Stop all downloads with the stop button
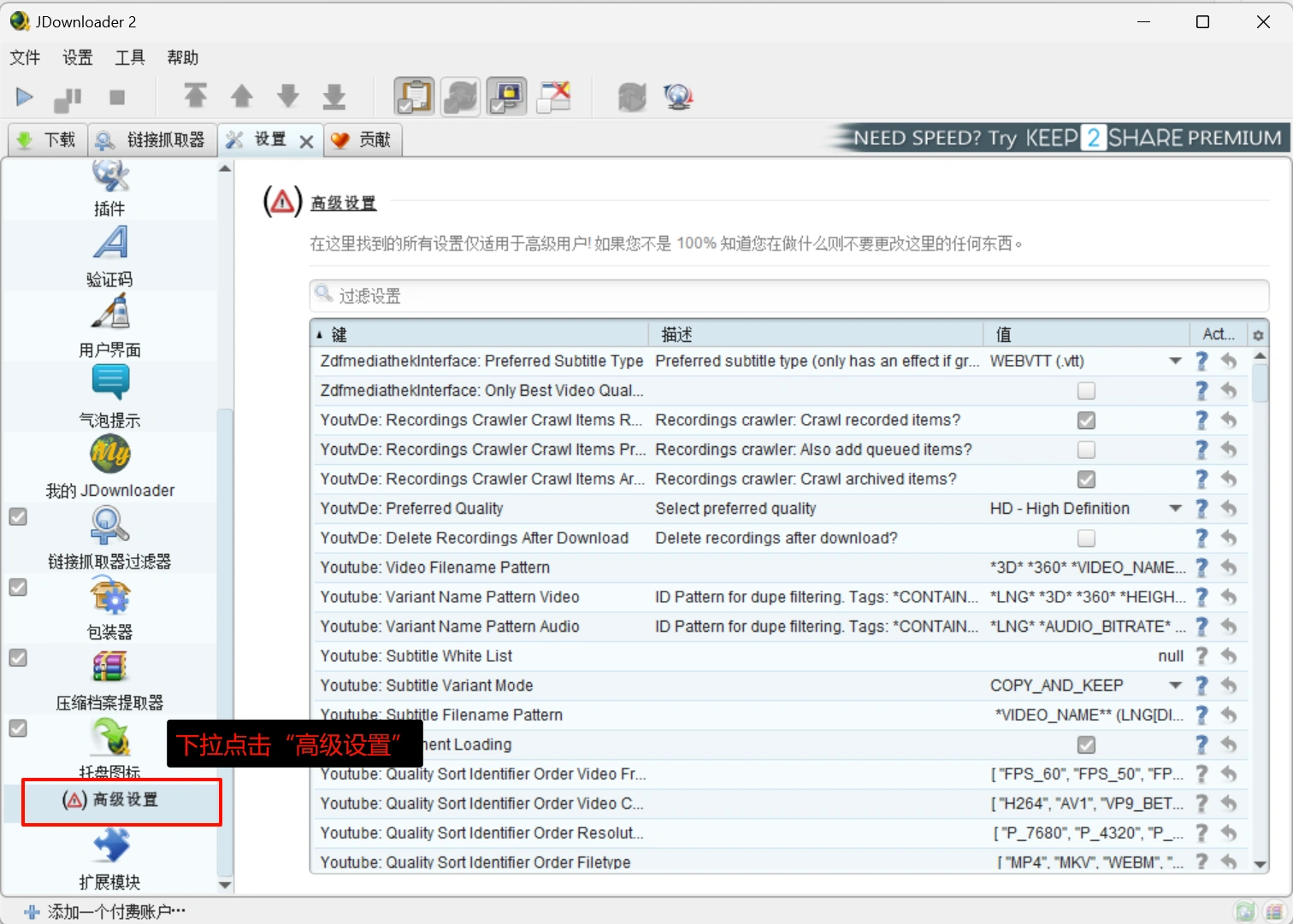Image resolution: width=1293 pixels, height=924 pixels. pos(117,97)
